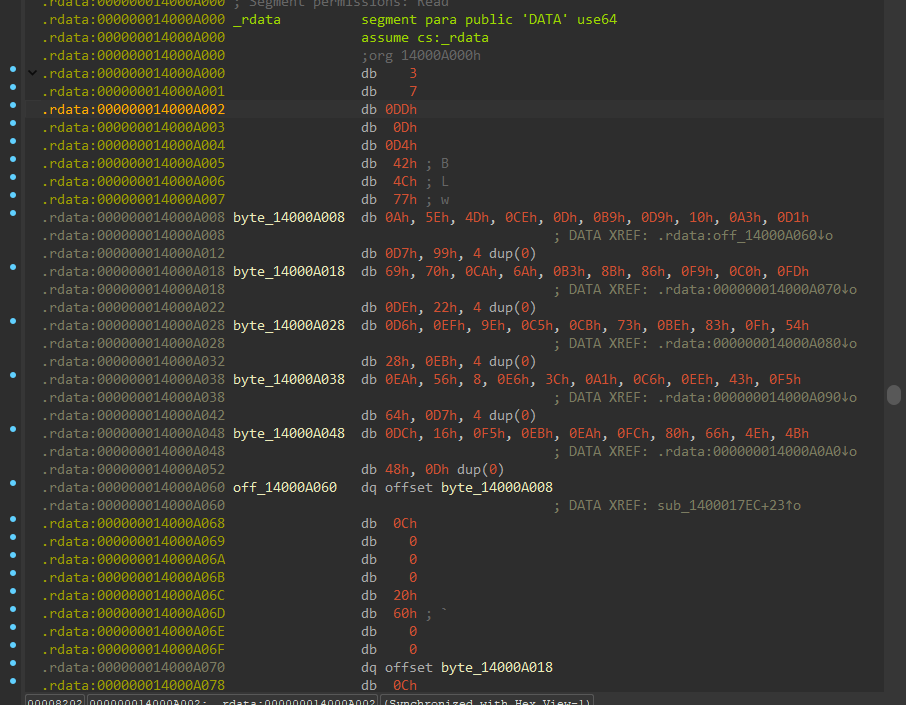This screenshot has height=705, width=906.
Task: Toggle breakpoint dot beside db 42h ; B
Action: 13,159
